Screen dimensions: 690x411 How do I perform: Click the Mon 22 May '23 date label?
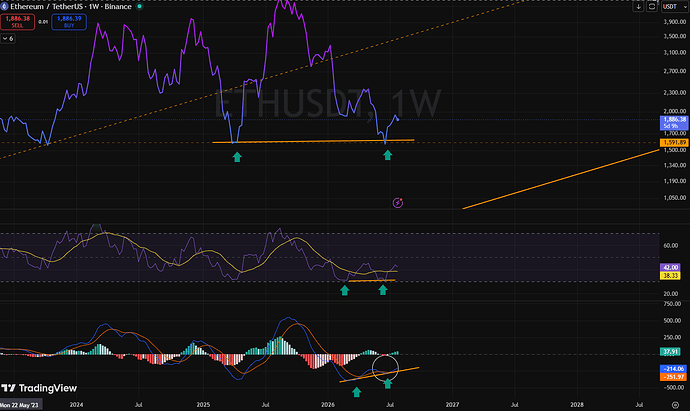(x=20, y=405)
